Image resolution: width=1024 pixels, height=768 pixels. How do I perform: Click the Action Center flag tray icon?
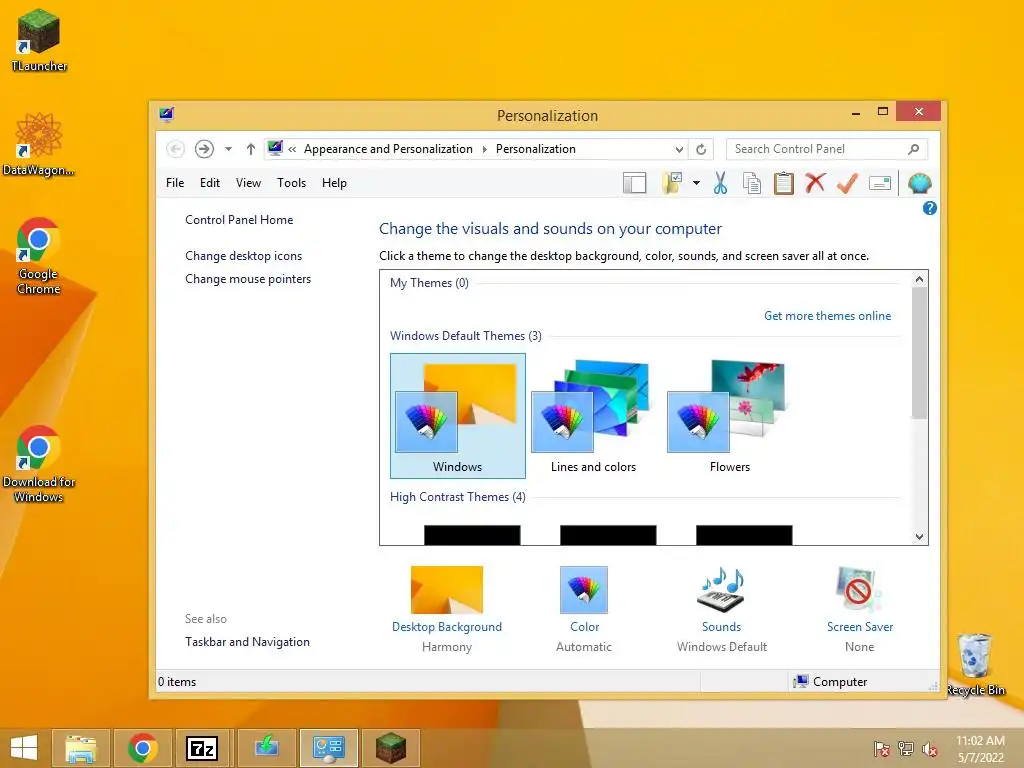882,749
